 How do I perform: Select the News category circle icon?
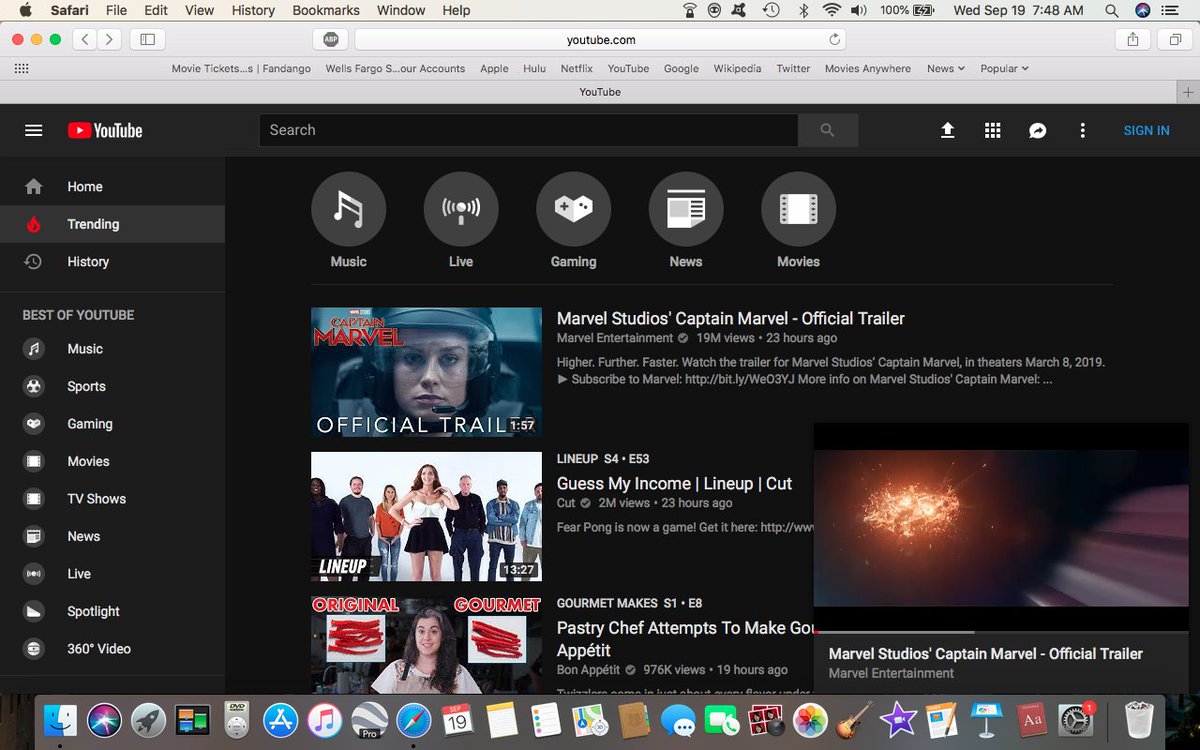pyautogui.click(x=686, y=209)
